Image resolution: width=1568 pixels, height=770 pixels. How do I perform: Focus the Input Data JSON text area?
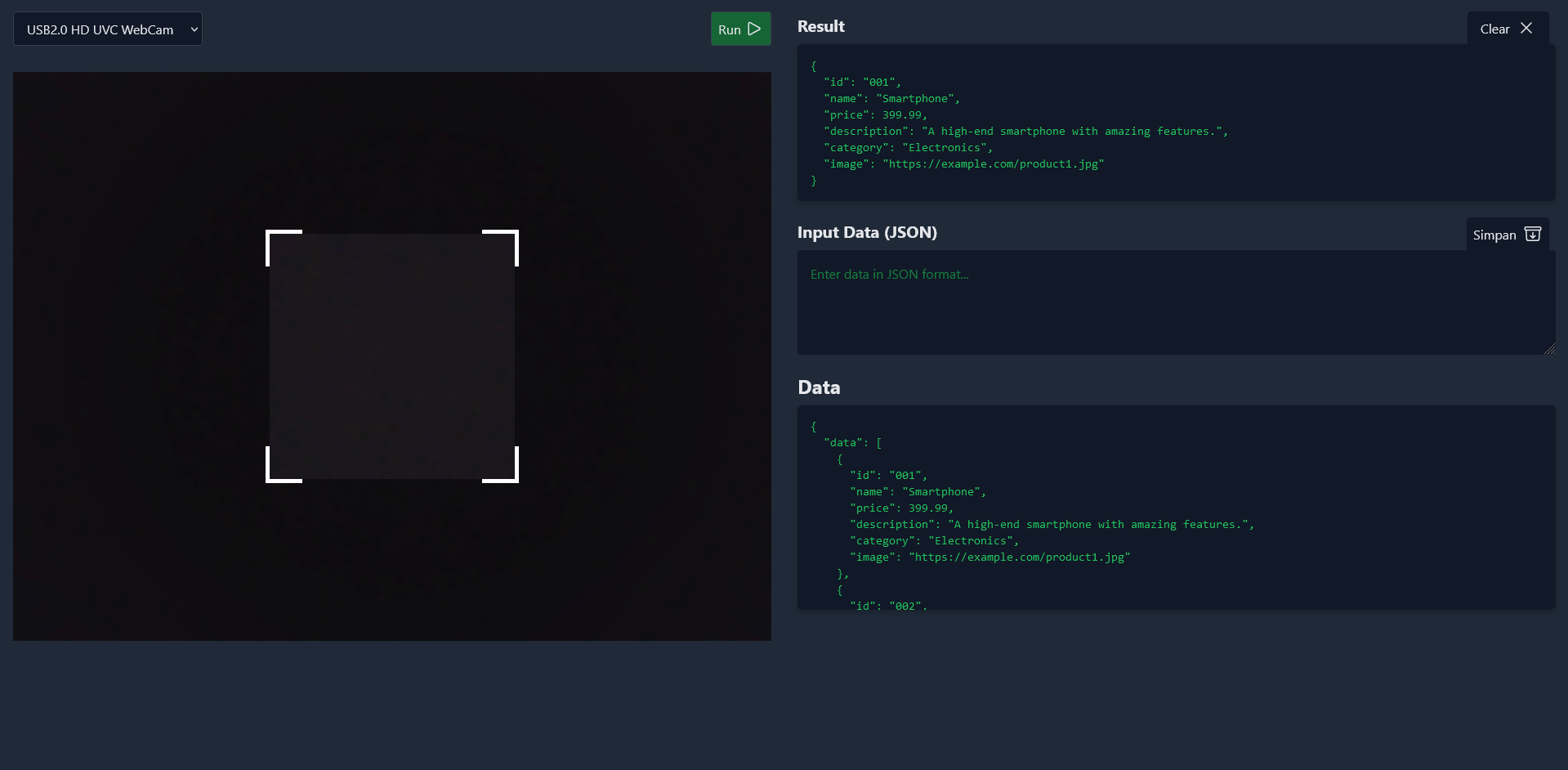tap(1176, 302)
